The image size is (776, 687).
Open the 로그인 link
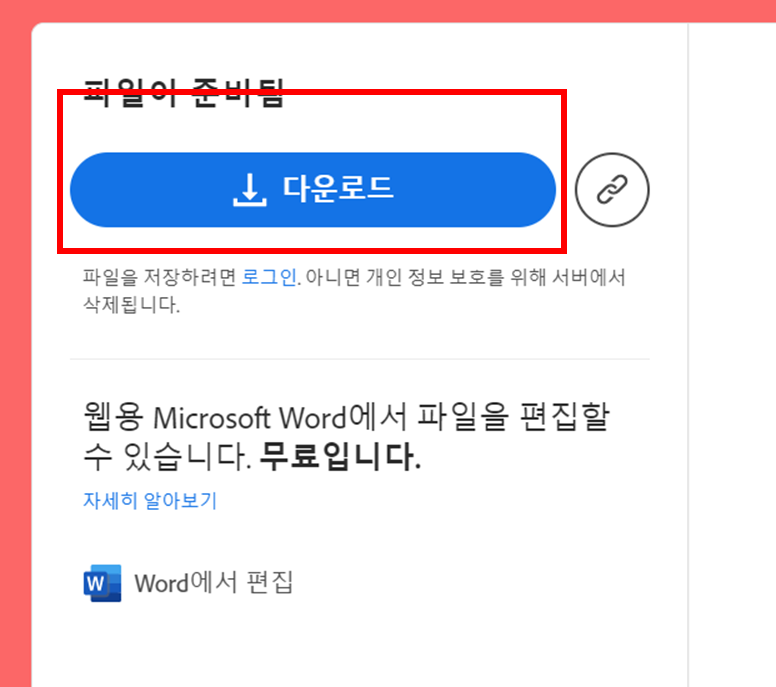click(269, 277)
